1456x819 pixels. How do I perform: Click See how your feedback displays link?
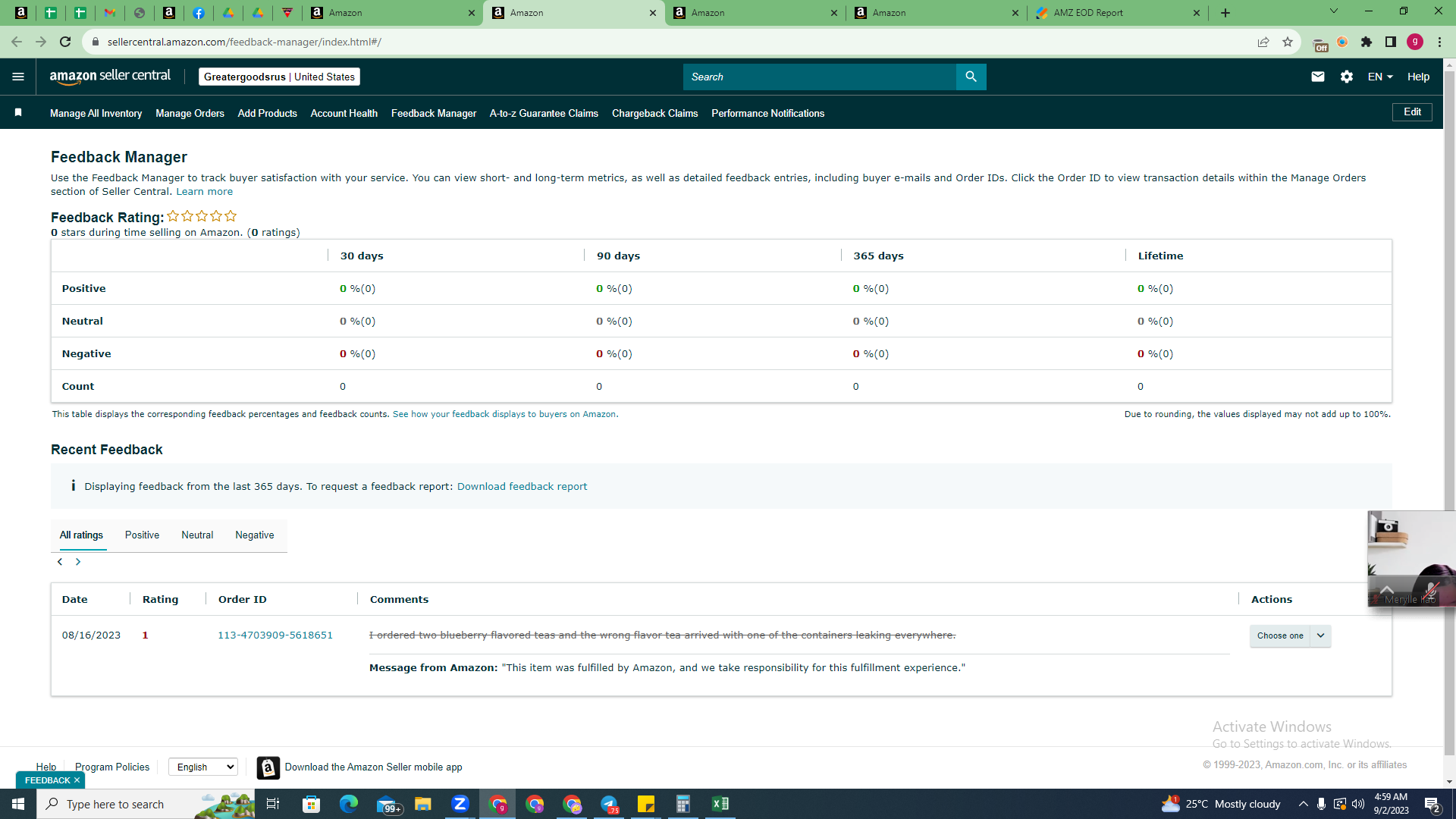pyautogui.click(x=504, y=414)
